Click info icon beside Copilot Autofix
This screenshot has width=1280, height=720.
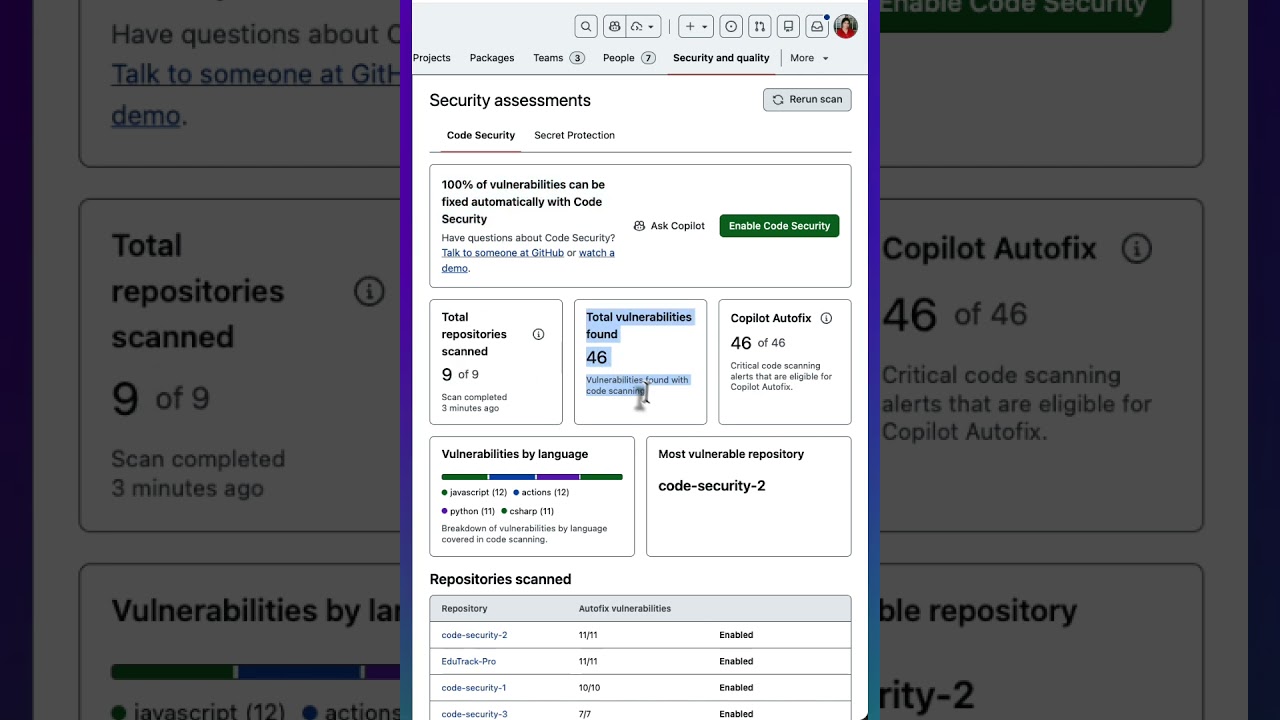pos(826,318)
